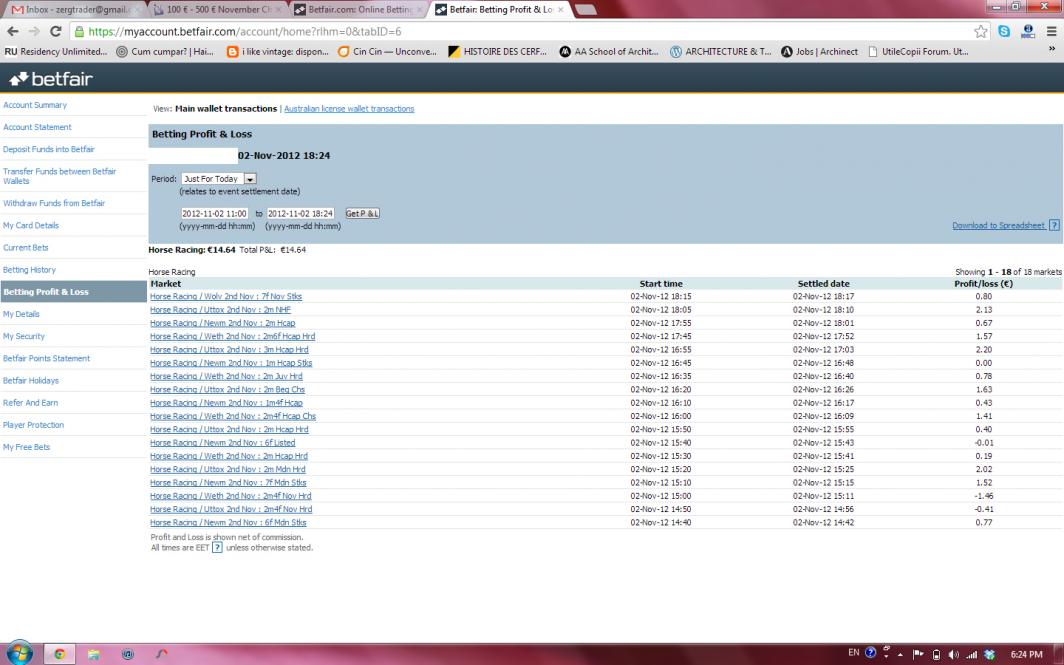
Task: Open Uttox 2nd Nov 2m NHF market
Action: coord(220,309)
